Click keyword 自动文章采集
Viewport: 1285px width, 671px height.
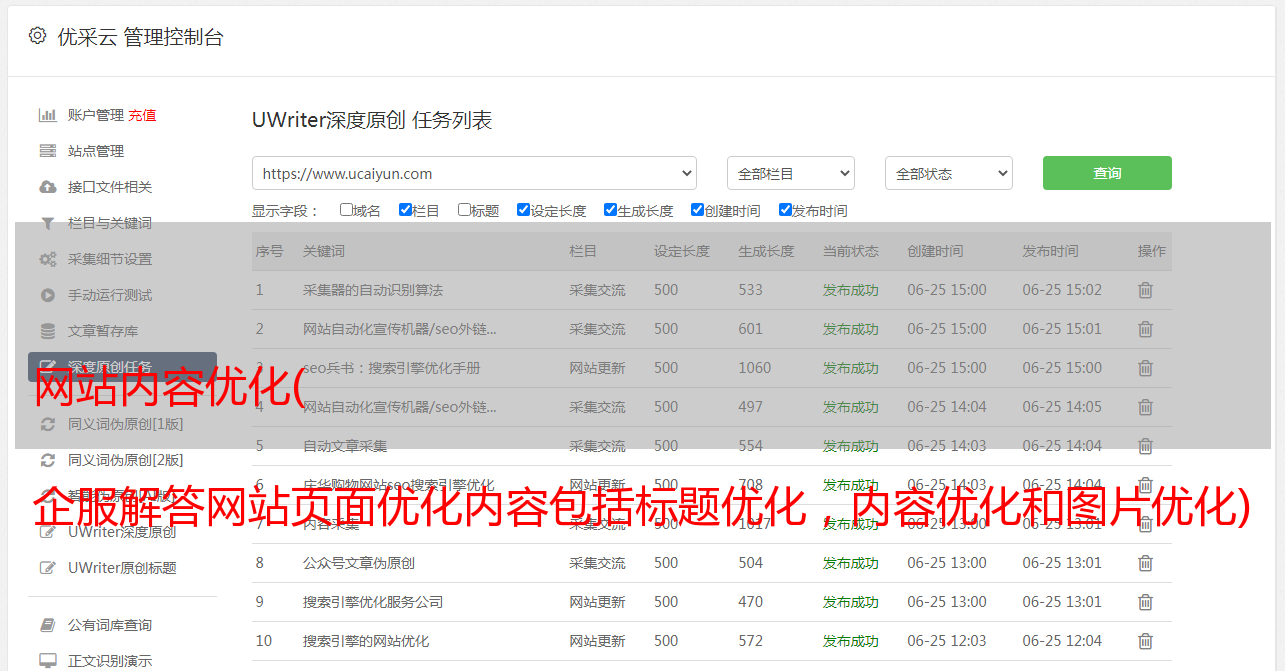345,446
